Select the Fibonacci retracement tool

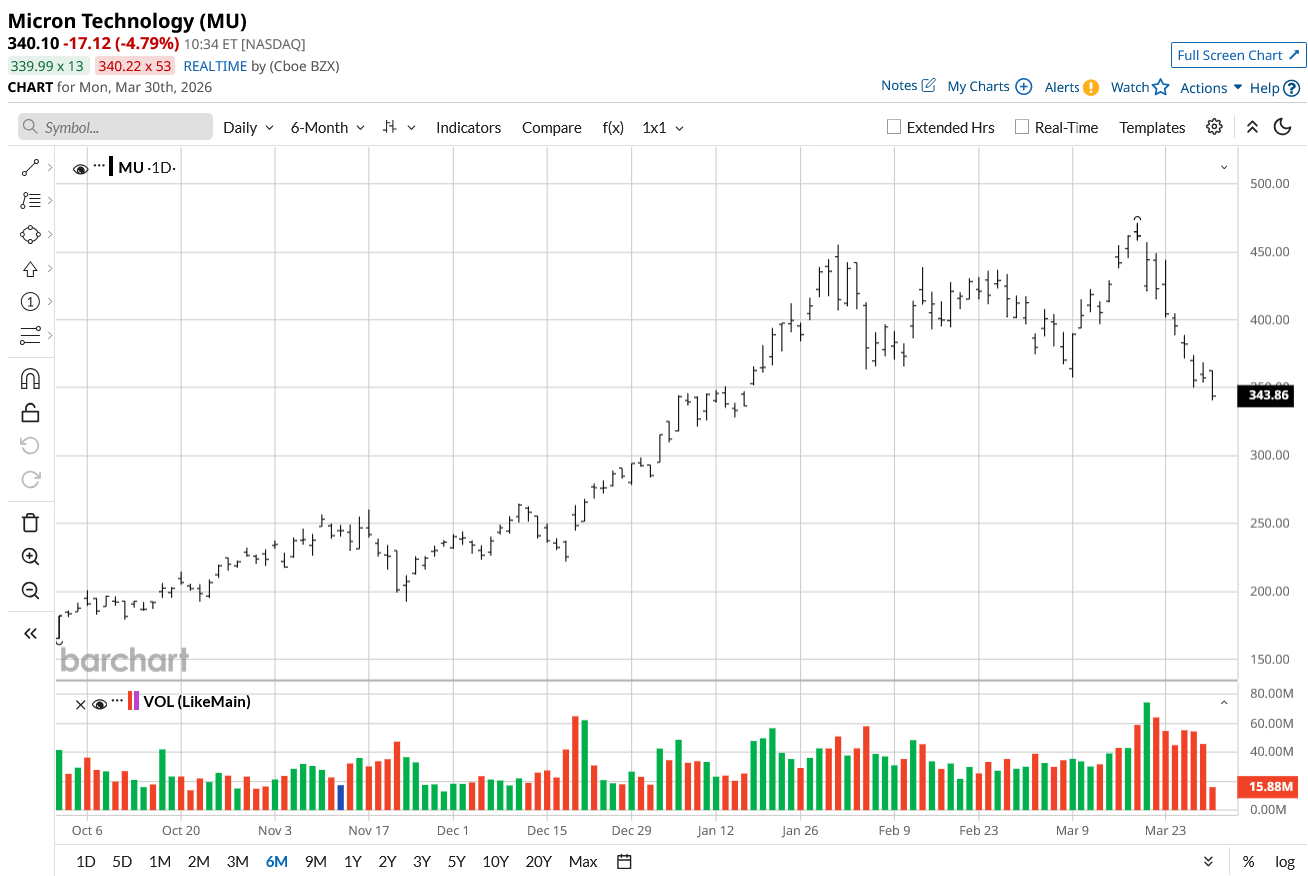[30, 201]
